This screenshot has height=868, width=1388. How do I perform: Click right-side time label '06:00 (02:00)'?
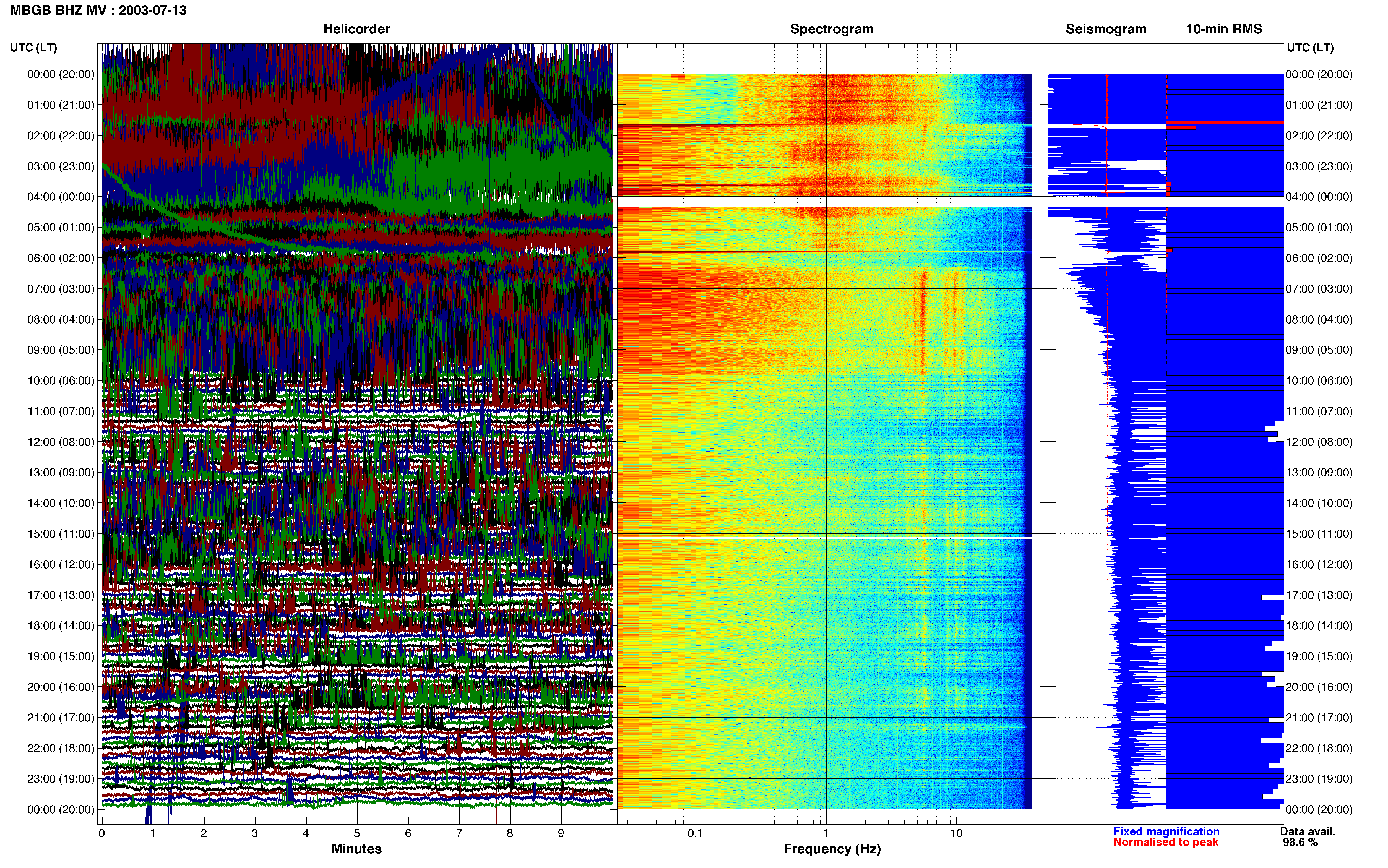pyautogui.click(x=1319, y=258)
